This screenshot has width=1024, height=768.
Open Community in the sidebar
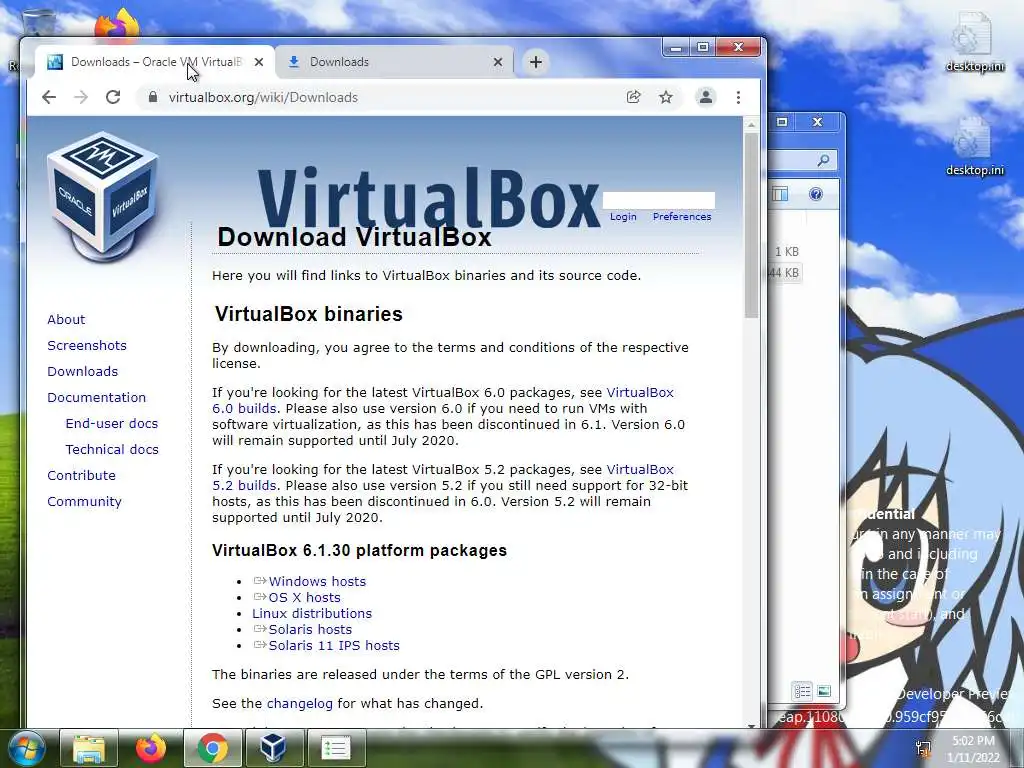[x=84, y=502]
